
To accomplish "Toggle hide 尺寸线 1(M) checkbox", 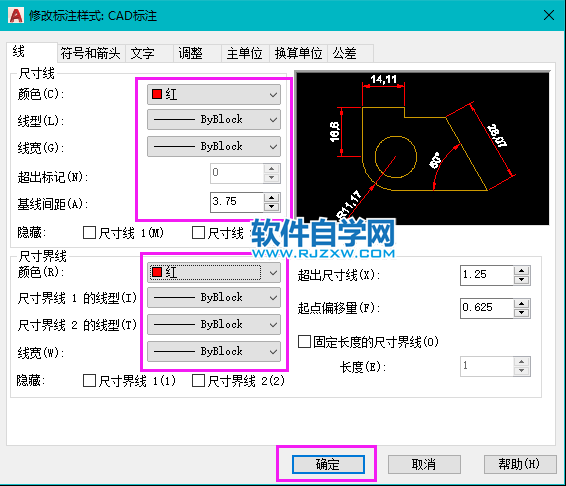I will (x=89, y=233).
